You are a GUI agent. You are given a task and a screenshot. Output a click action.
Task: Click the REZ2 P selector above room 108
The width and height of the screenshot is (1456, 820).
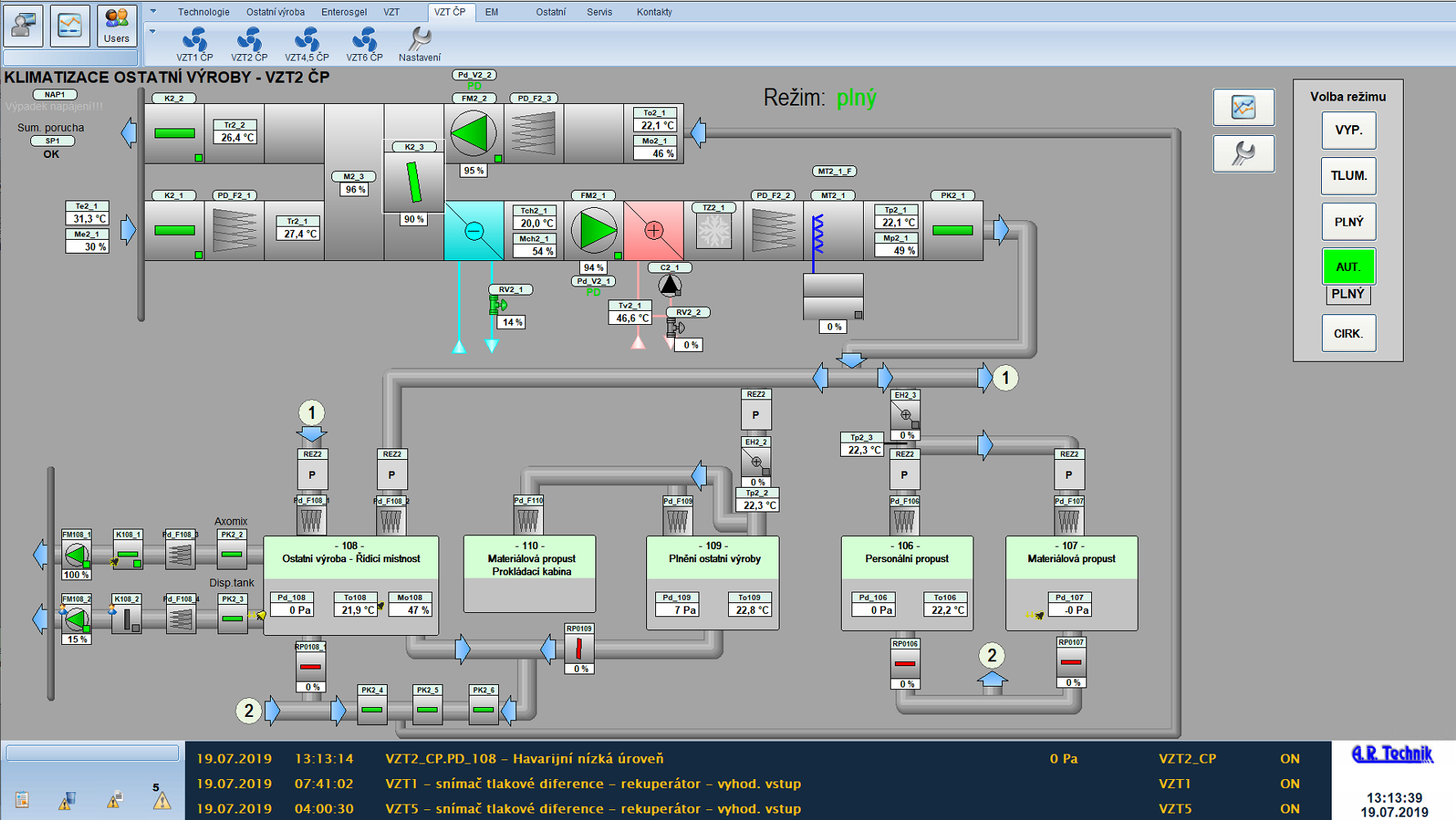click(312, 474)
